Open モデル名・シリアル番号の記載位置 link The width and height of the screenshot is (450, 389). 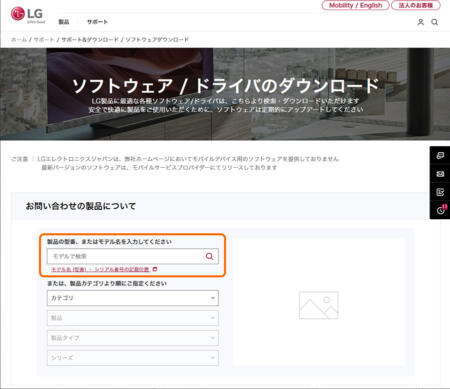[104, 269]
